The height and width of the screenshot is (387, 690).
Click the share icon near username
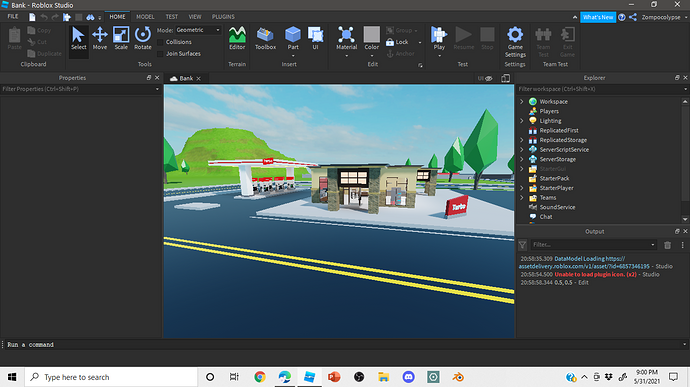coord(633,17)
